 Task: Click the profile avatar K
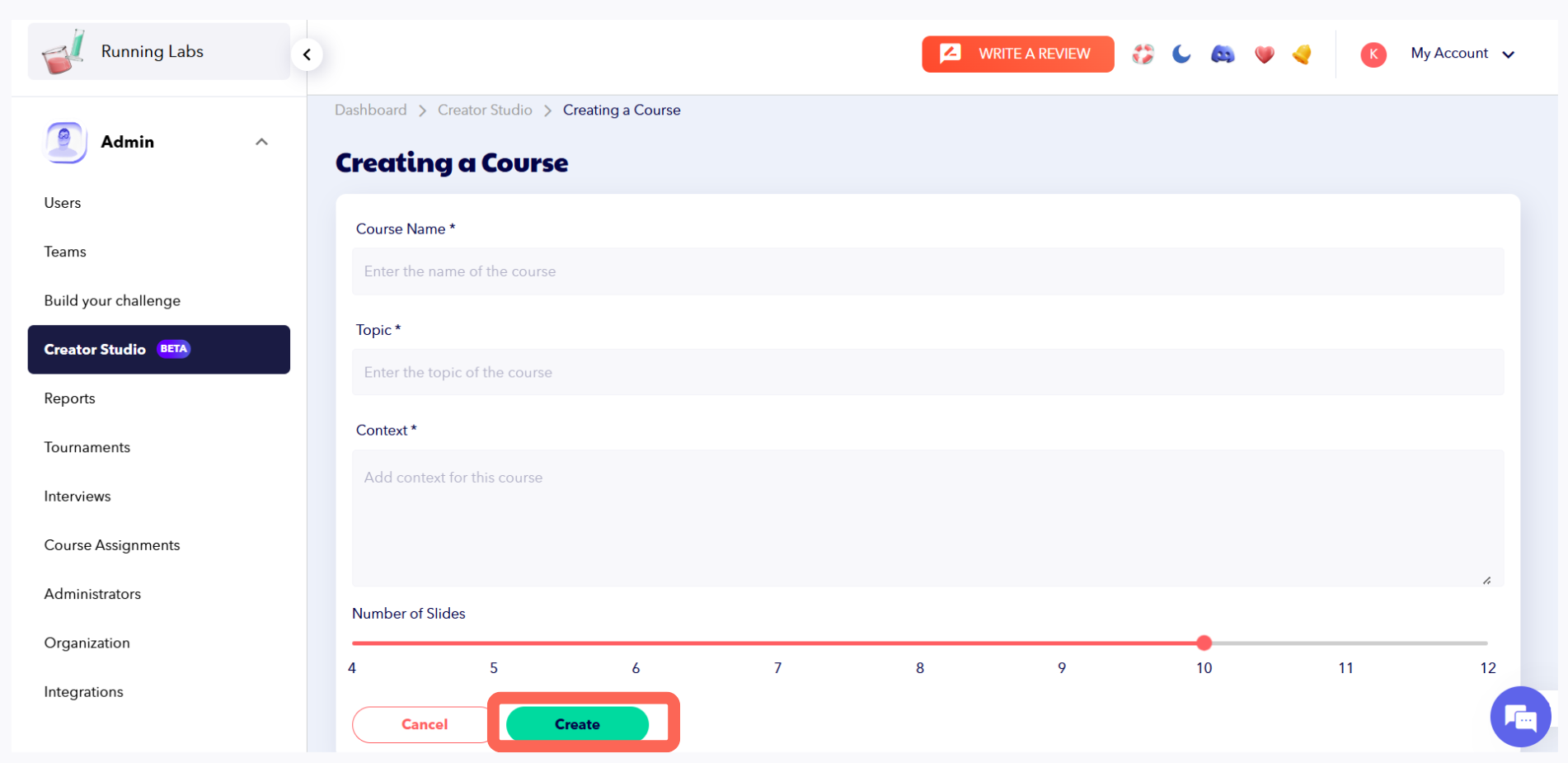coord(1373,54)
